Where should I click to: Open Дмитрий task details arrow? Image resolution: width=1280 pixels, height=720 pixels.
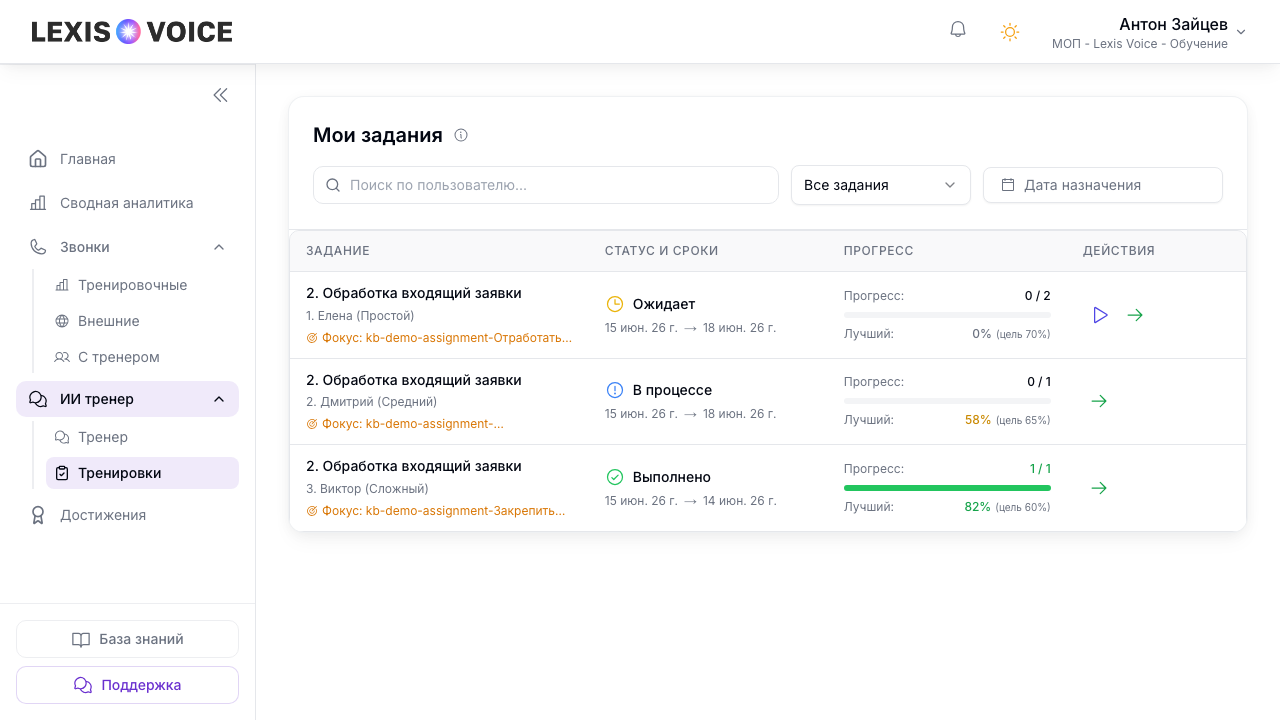tap(1099, 401)
